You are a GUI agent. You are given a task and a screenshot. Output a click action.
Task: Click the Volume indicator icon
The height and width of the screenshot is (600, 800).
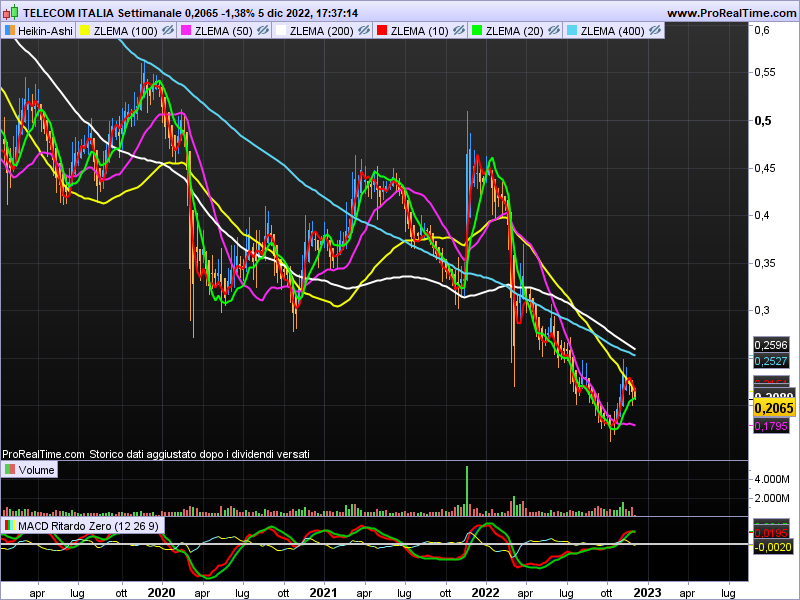point(9,469)
